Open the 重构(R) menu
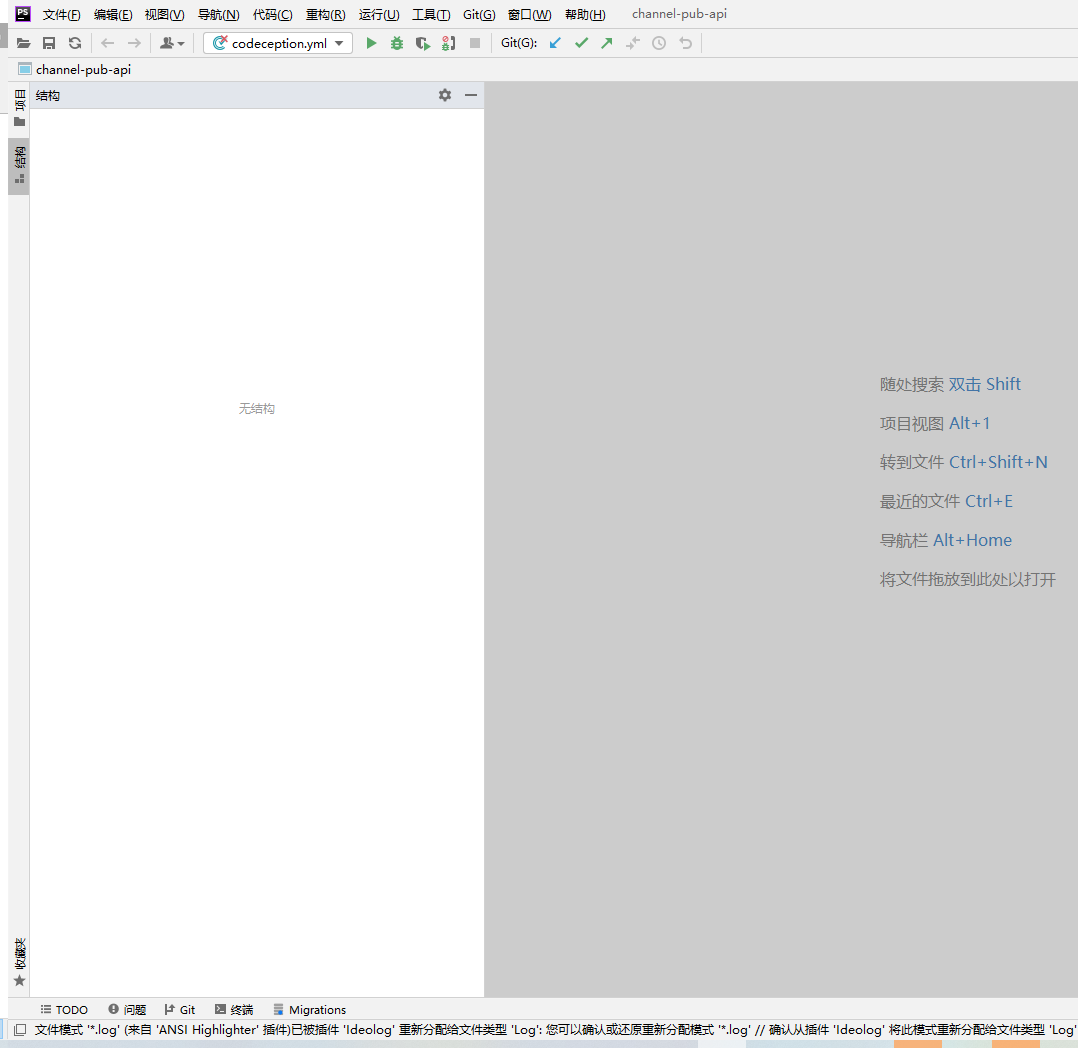The height and width of the screenshot is (1048, 1078). (325, 15)
